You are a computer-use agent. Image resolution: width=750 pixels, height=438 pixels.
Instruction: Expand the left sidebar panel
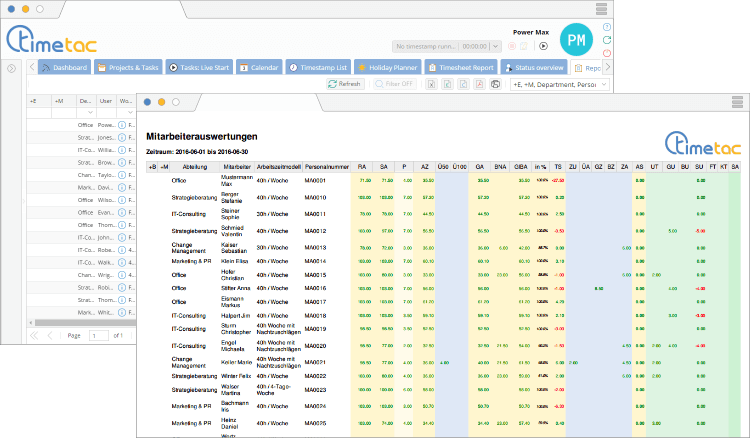coord(11,68)
